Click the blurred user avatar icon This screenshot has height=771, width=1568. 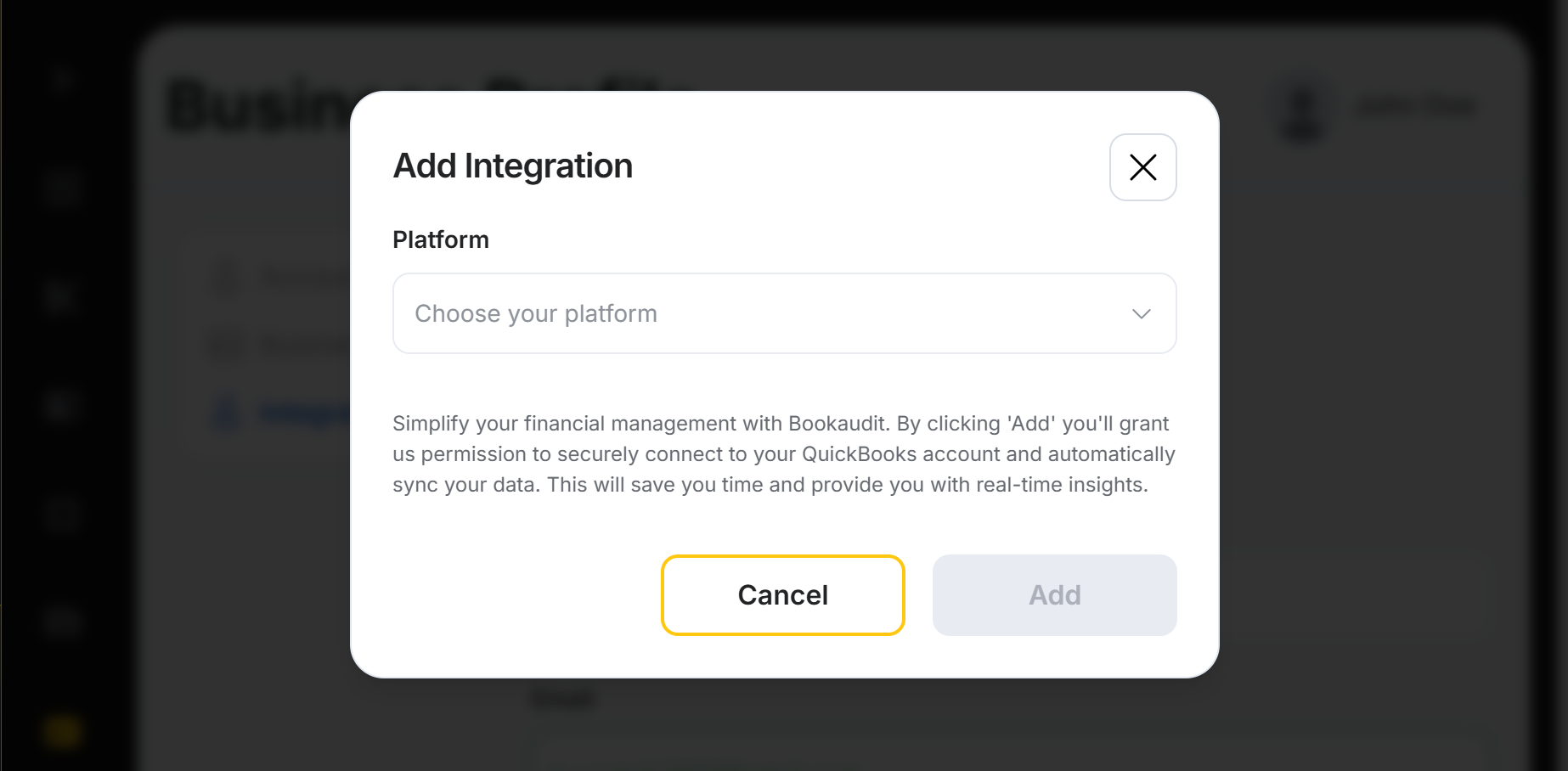[1304, 110]
